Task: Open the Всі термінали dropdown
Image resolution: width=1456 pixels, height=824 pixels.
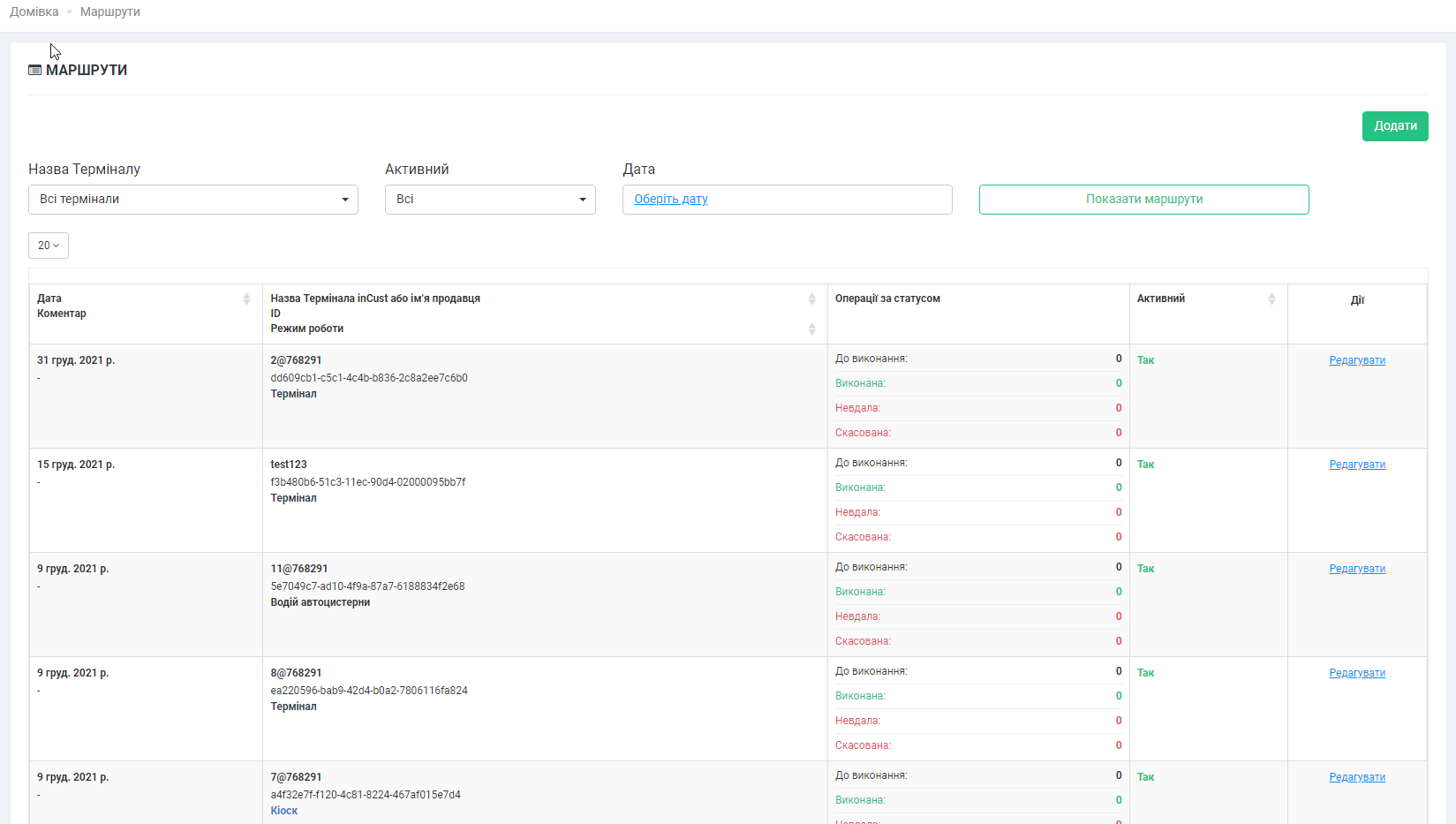Action: (193, 200)
